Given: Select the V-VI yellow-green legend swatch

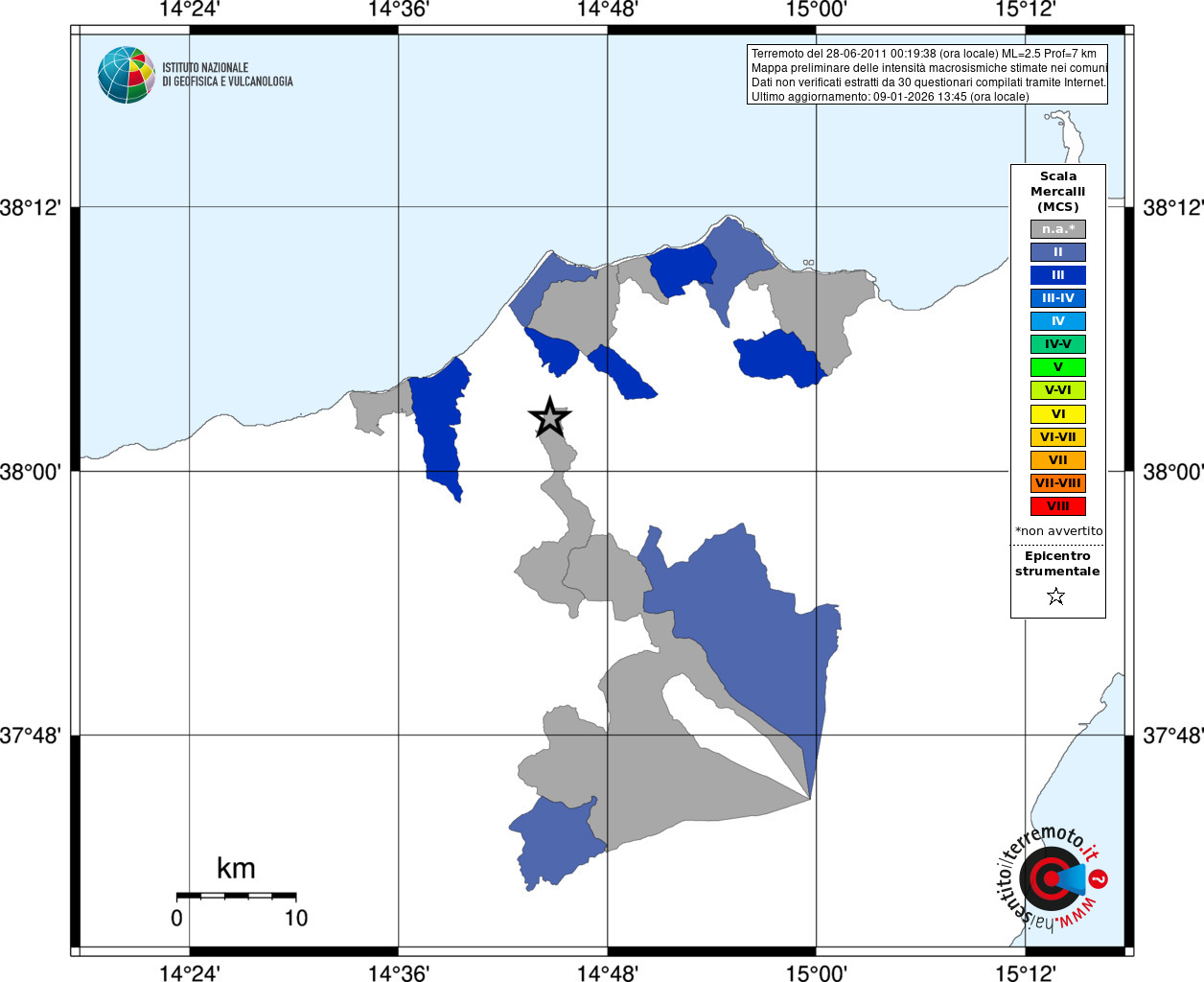Looking at the screenshot, I should tap(1057, 390).
